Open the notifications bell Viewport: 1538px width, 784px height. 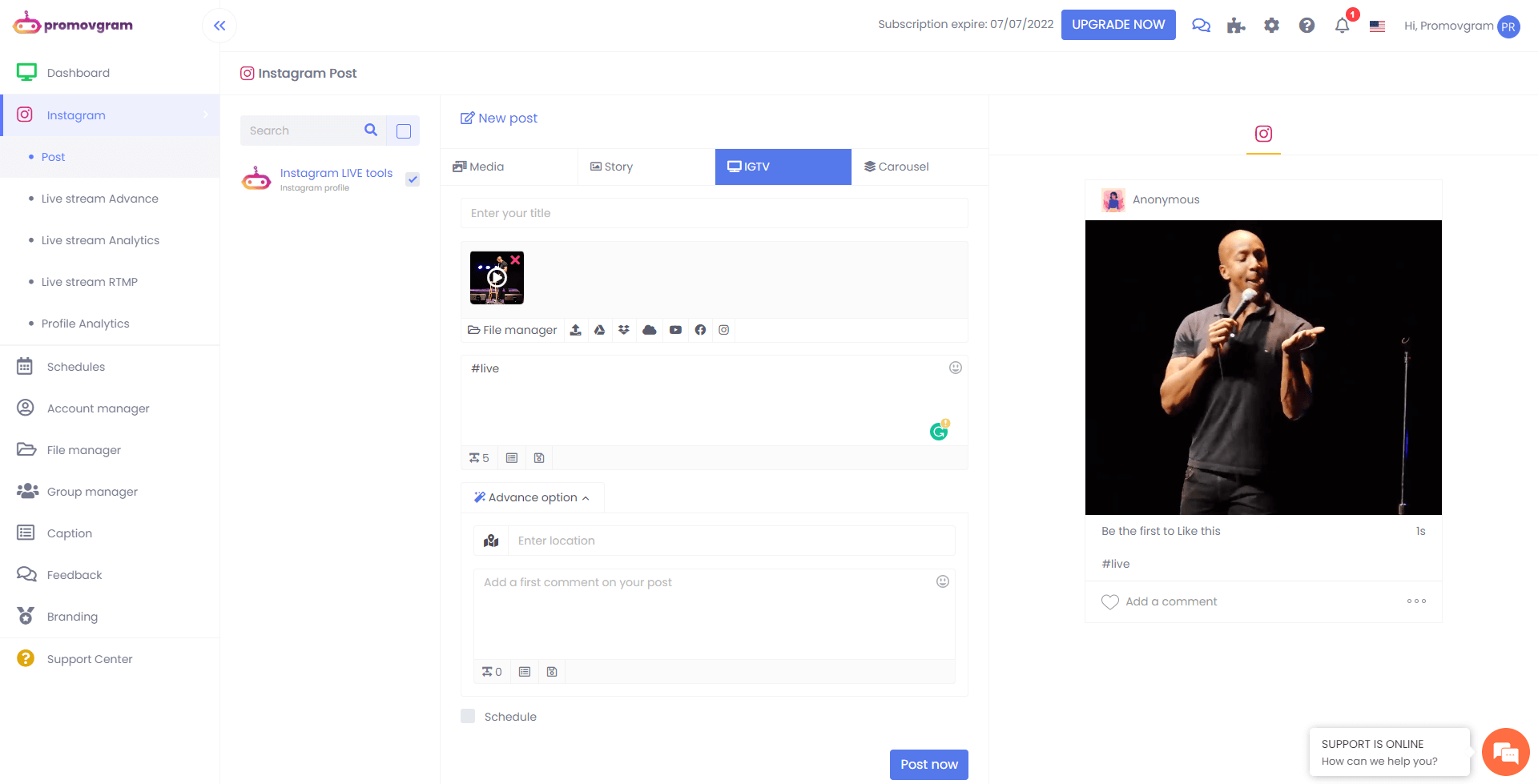(1342, 26)
